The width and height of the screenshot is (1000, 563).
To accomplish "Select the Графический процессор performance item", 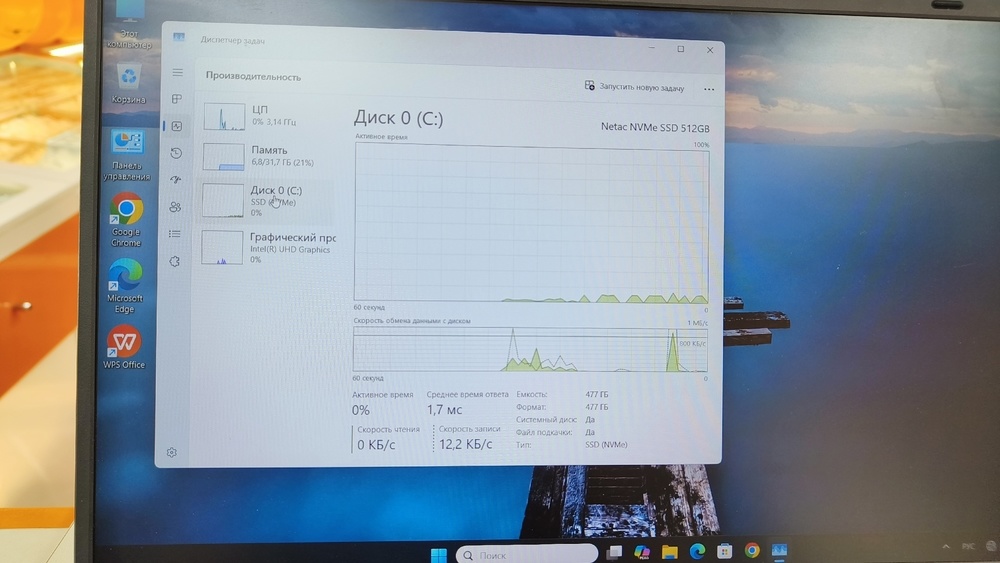I will [268, 248].
